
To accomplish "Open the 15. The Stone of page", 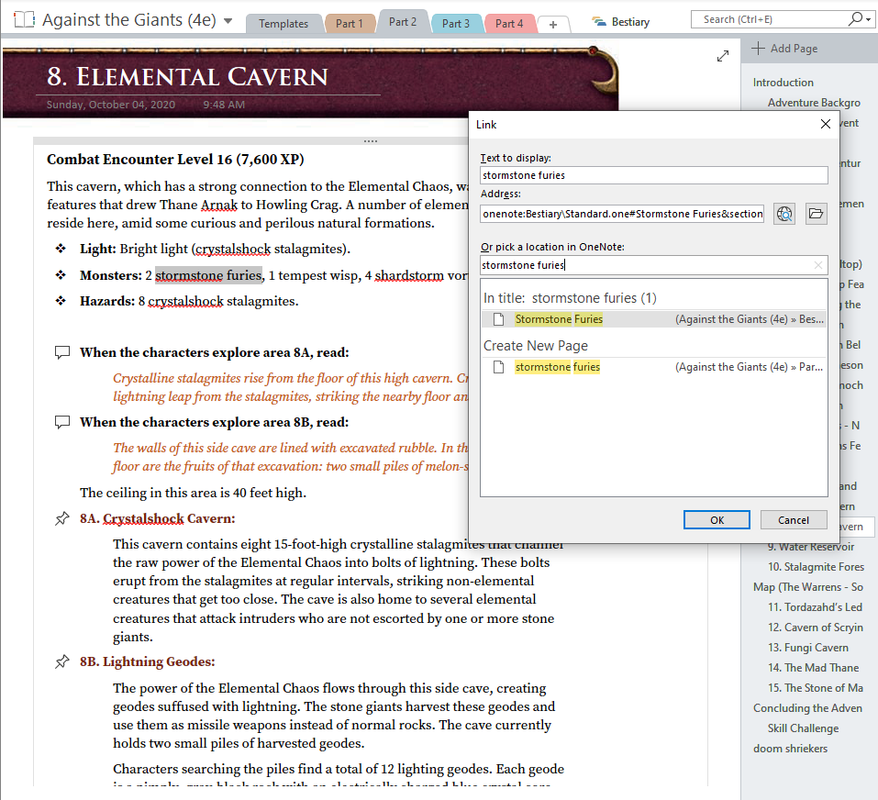I will click(815, 687).
